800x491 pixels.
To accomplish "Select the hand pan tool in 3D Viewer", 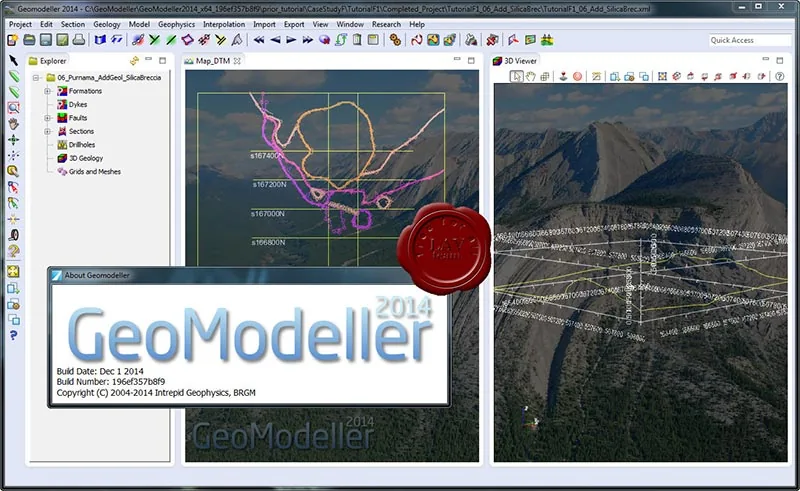I will click(531, 77).
